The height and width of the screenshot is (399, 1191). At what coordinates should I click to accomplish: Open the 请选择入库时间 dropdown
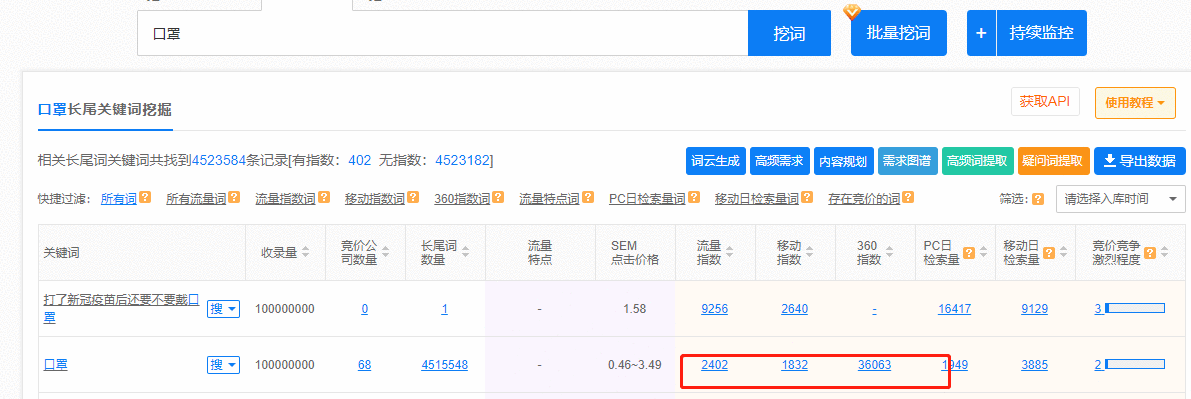pos(1120,199)
